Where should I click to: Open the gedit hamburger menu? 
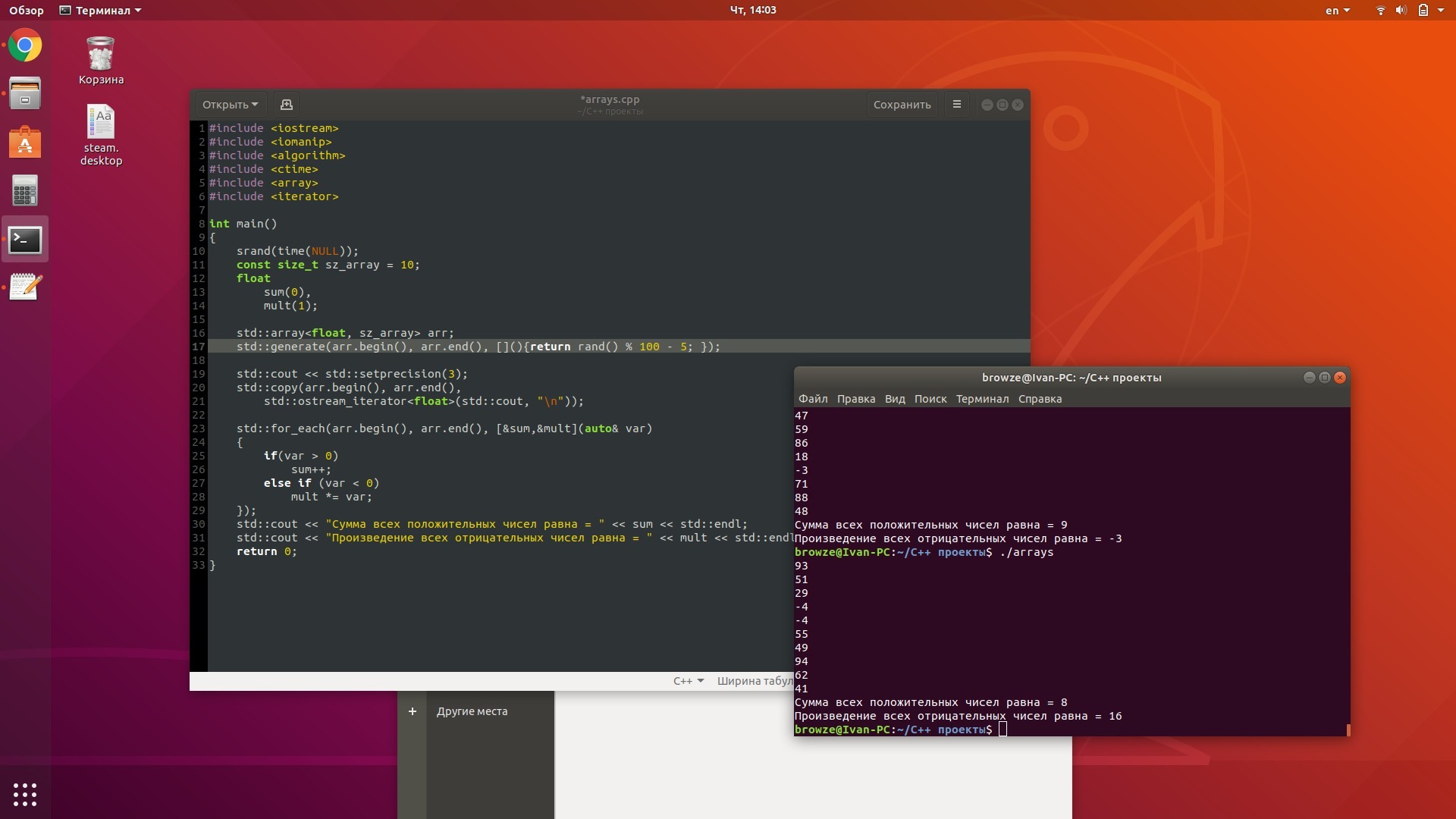(956, 105)
